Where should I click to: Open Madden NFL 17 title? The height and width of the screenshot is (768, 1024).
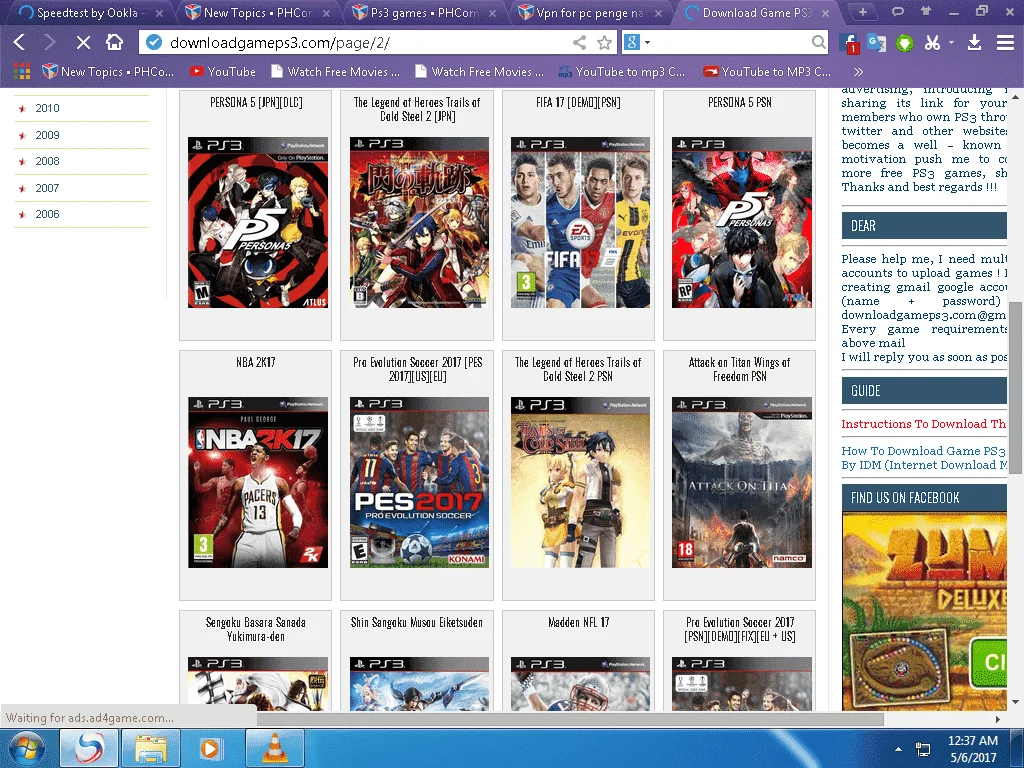pos(579,622)
